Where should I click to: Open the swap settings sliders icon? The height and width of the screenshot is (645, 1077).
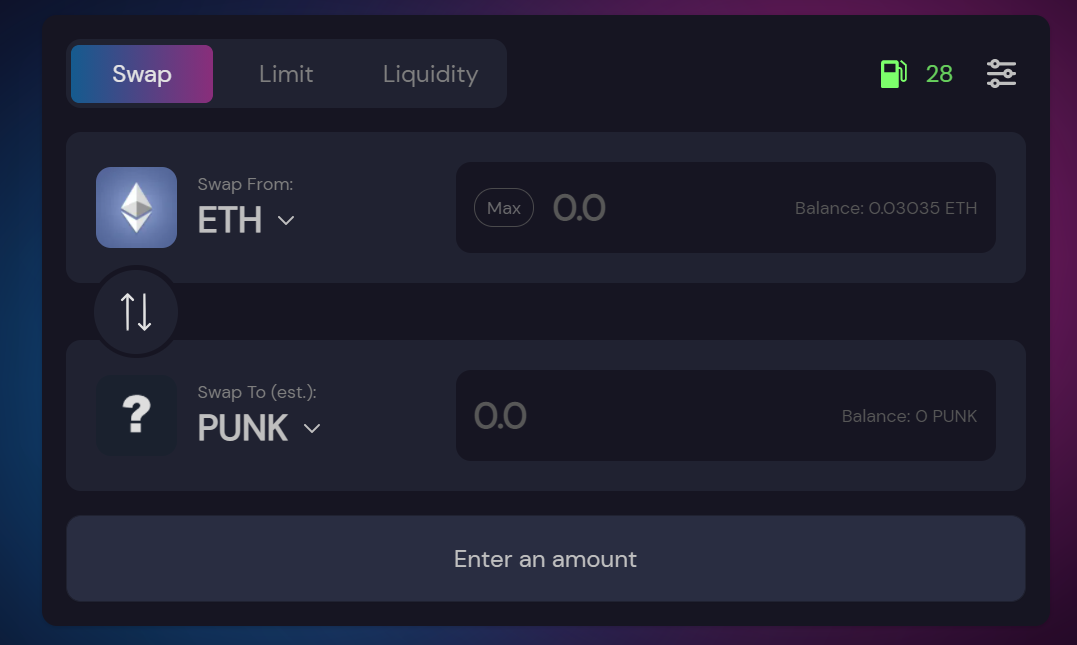tap(1001, 73)
